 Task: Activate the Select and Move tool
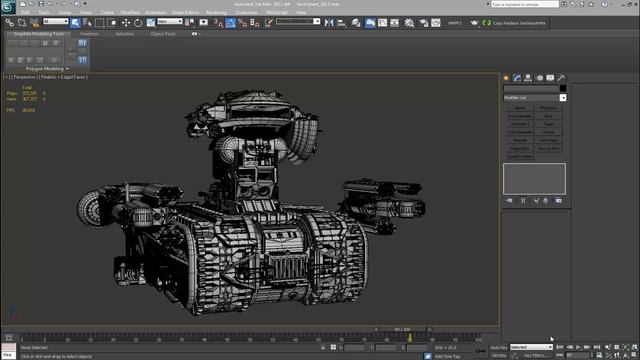(x=126, y=23)
